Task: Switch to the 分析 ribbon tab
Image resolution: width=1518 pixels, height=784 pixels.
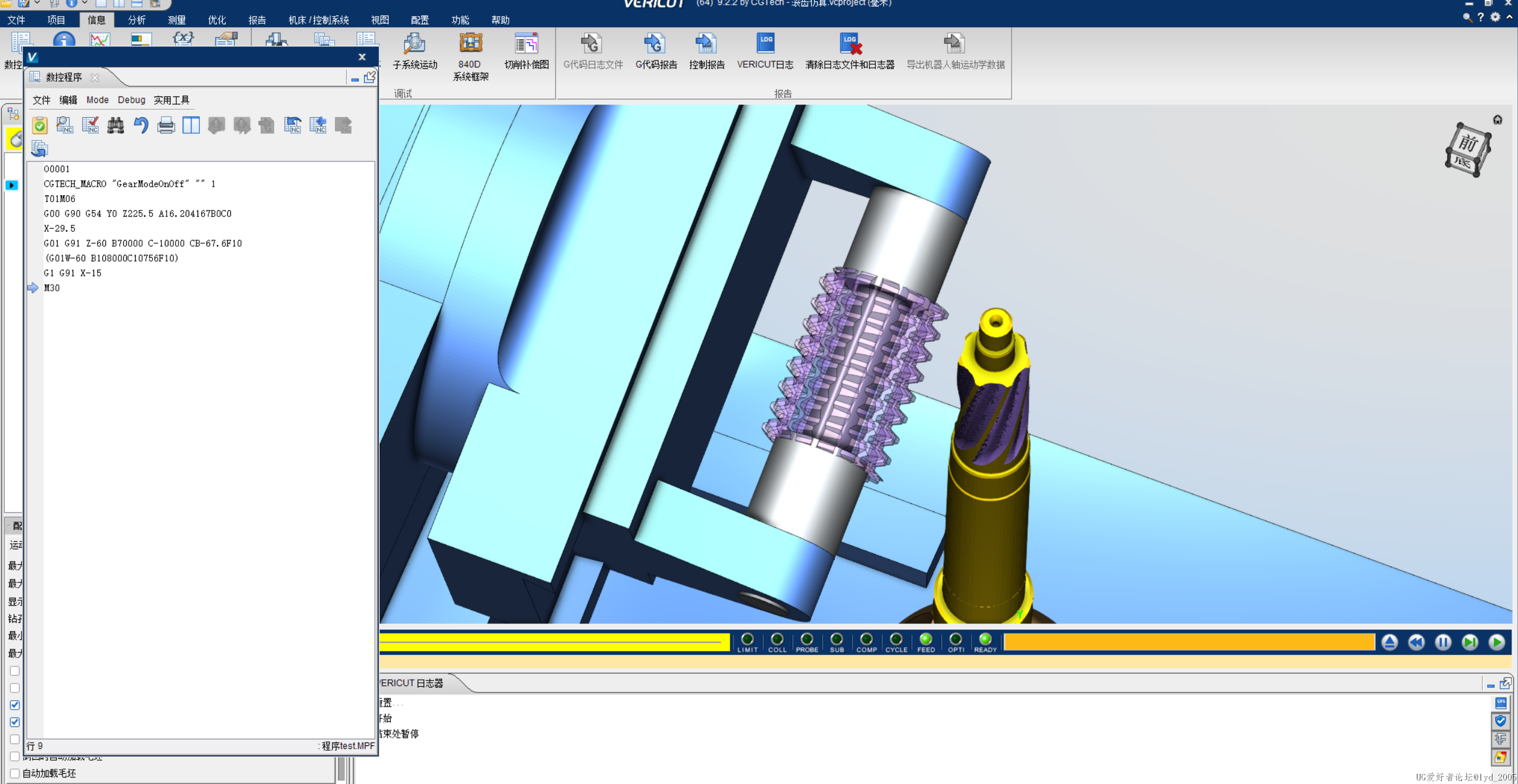Action: 136,20
